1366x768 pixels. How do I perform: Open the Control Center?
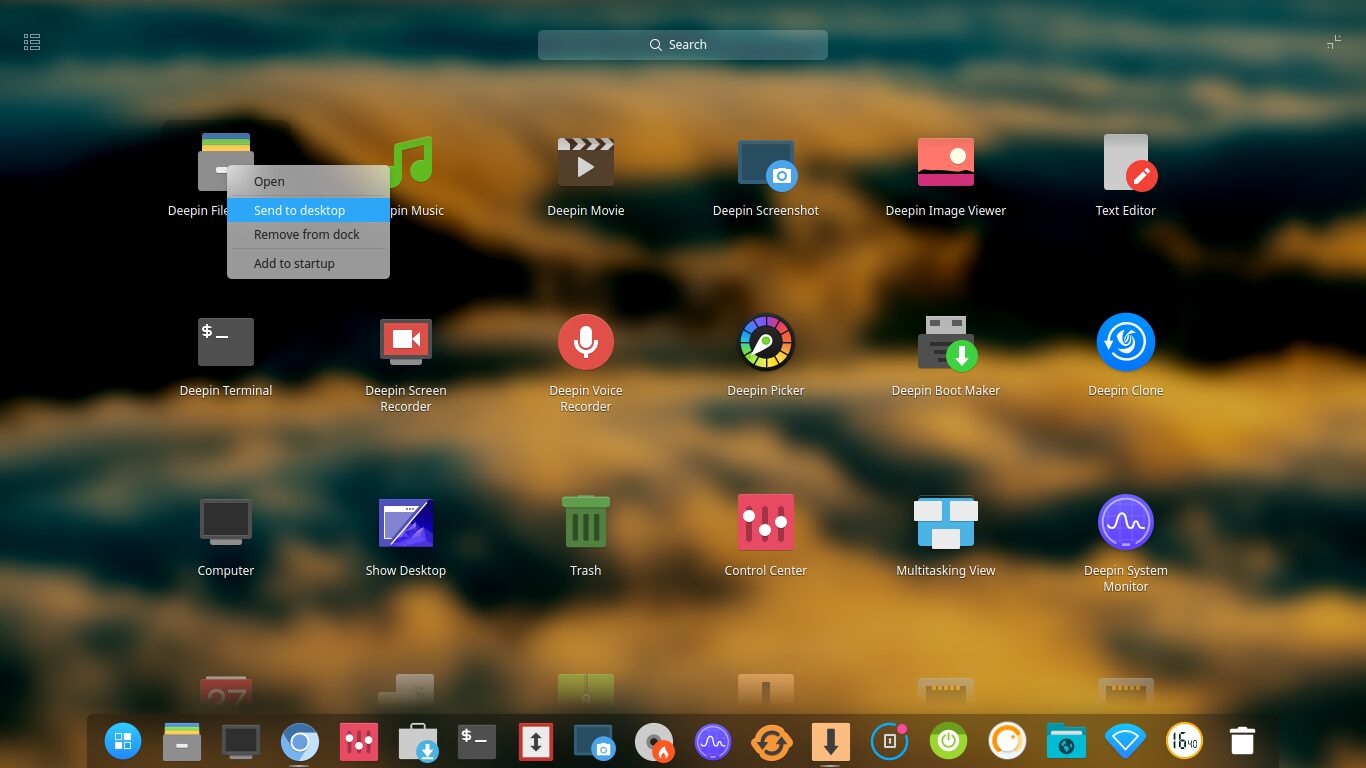point(765,521)
